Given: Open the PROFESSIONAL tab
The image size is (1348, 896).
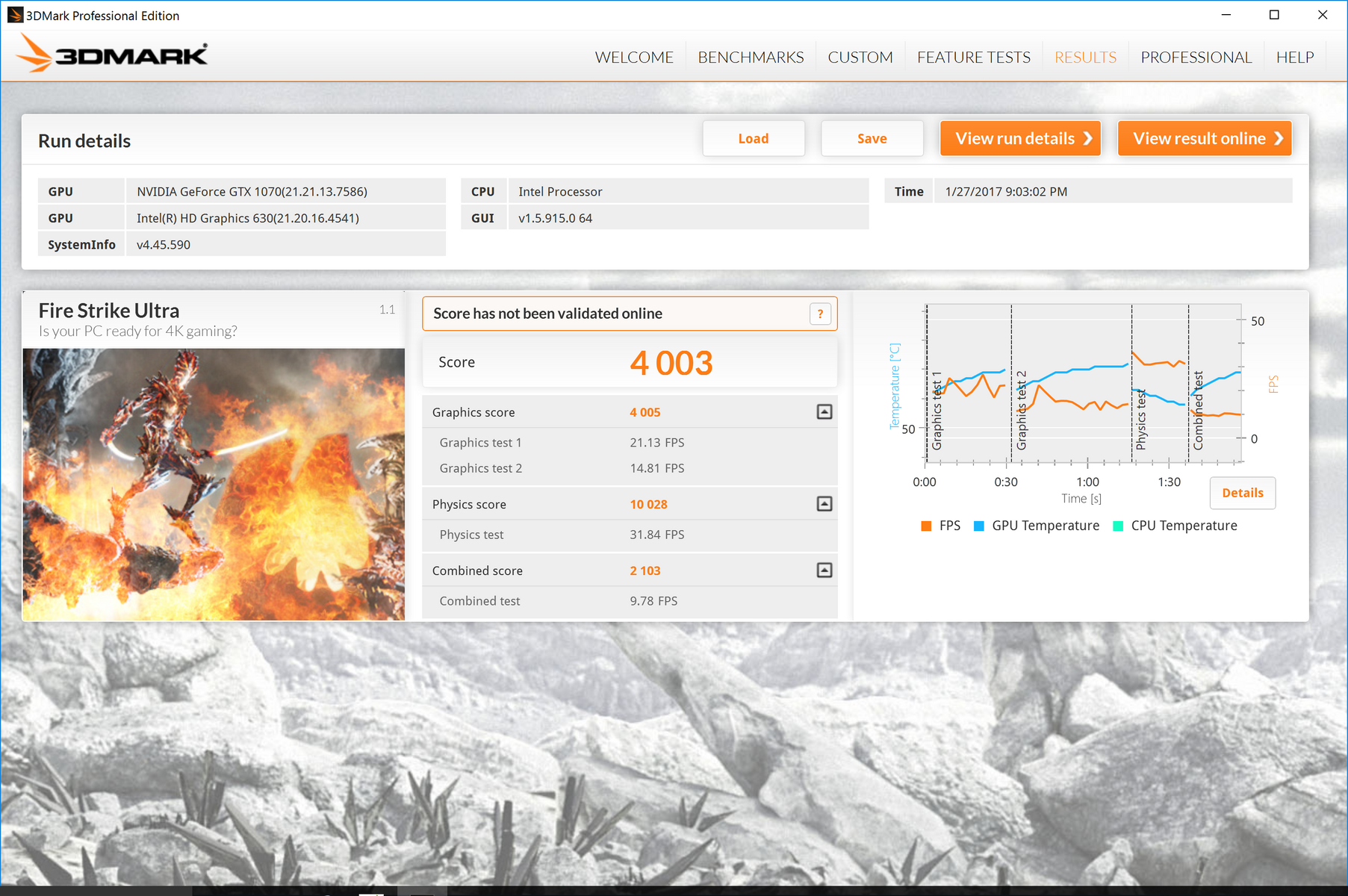Looking at the screenshot, I should coord(1196,57).
